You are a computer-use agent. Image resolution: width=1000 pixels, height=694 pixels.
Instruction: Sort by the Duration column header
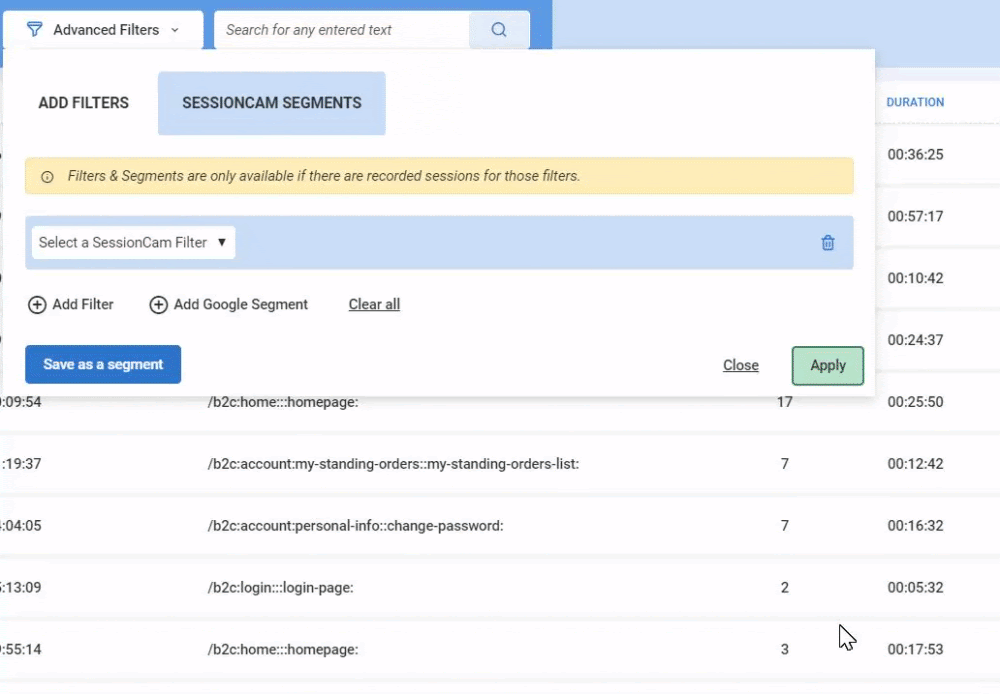pos(914,102)
